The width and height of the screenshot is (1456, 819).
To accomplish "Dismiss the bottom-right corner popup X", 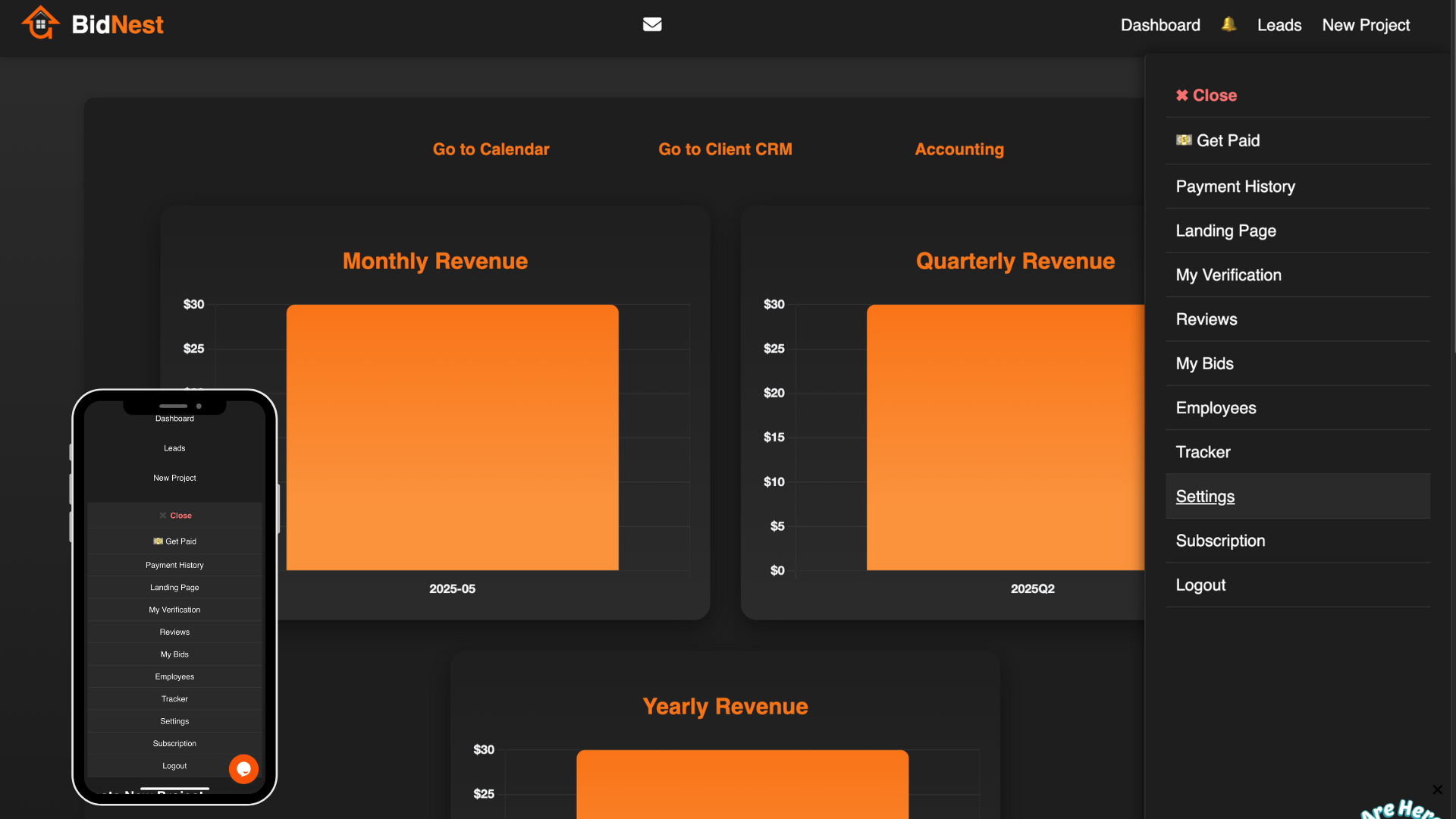I will coord(1437,789).
